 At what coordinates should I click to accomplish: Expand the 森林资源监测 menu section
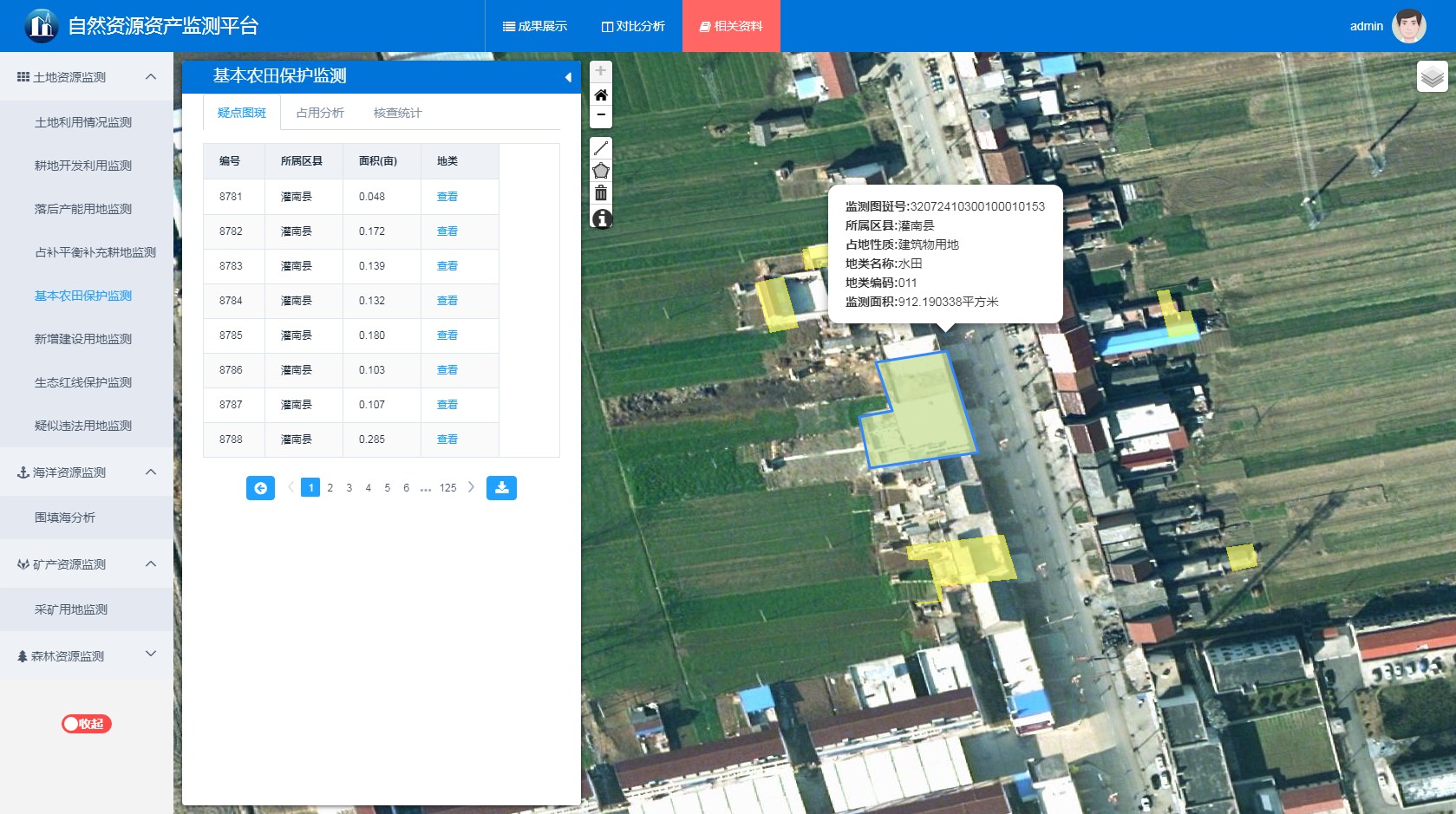(x=151, y=654)
